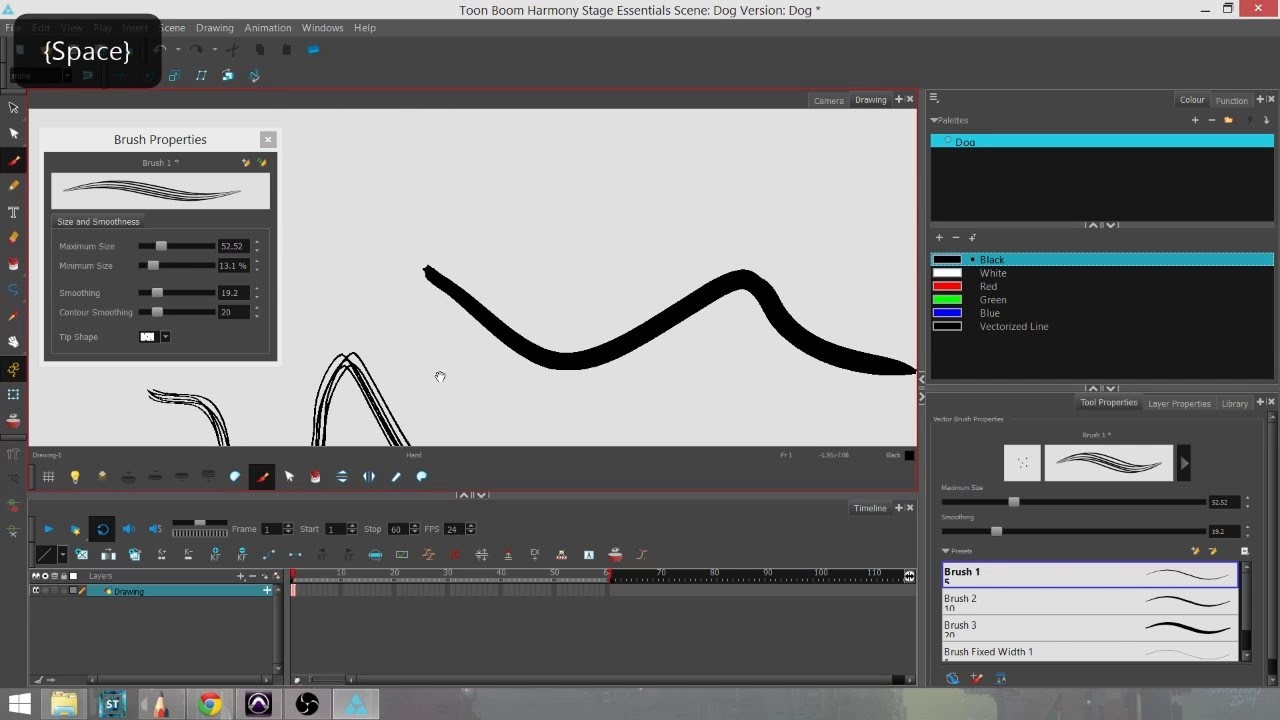
Task: Click the Presets menu icon at far right
Action: pos(1245,551)
